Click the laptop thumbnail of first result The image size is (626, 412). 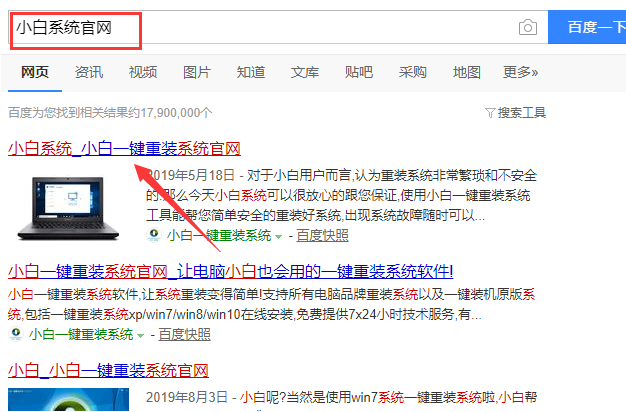[x=68, y=208]
